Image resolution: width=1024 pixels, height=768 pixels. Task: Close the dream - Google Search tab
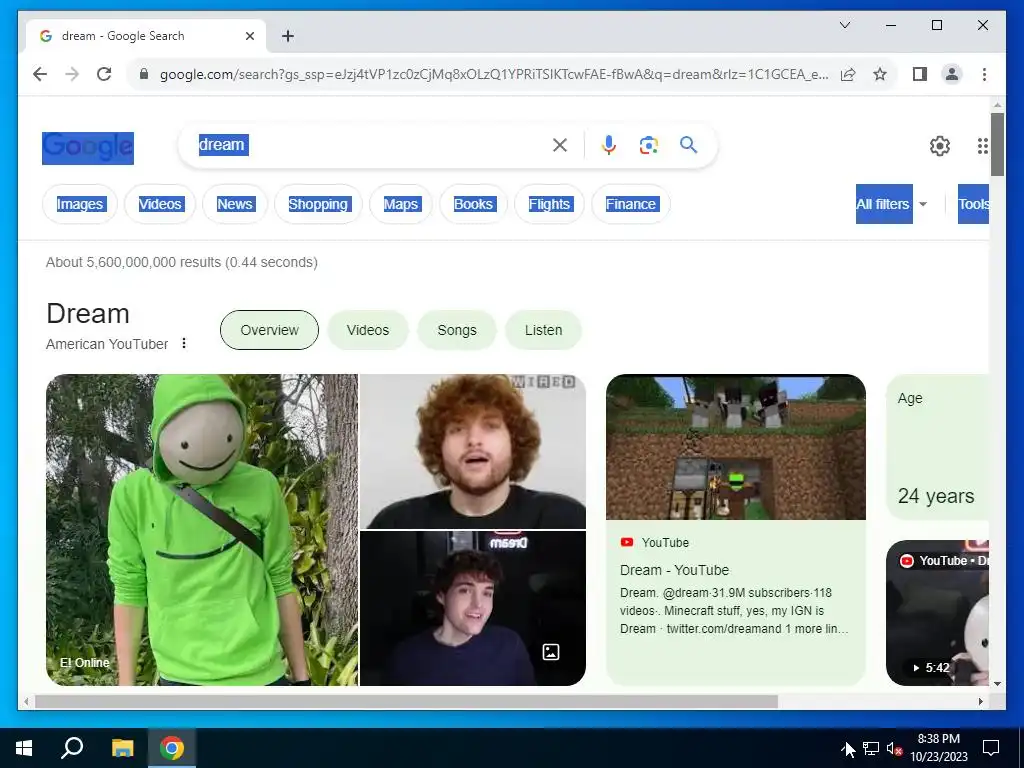click(249, 36)
